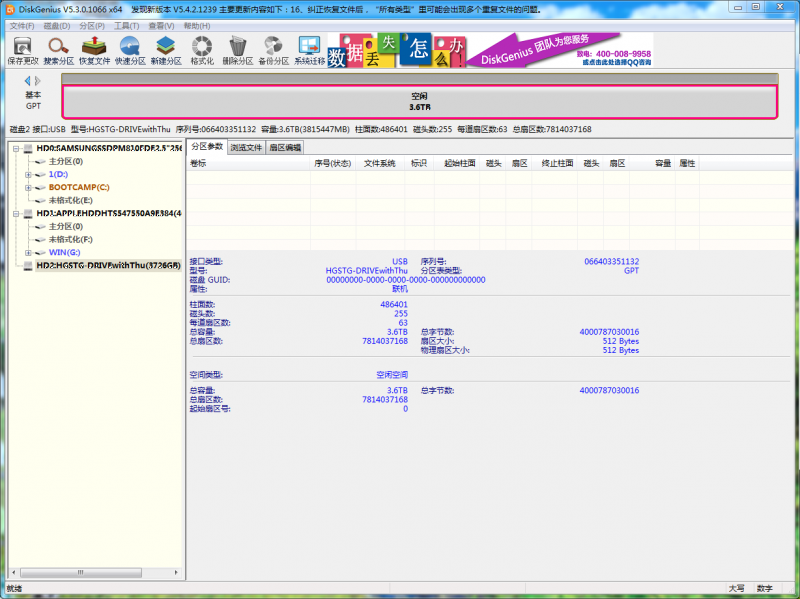
Task: Click the 柱面数 value 486401
Action: point(394,304)
